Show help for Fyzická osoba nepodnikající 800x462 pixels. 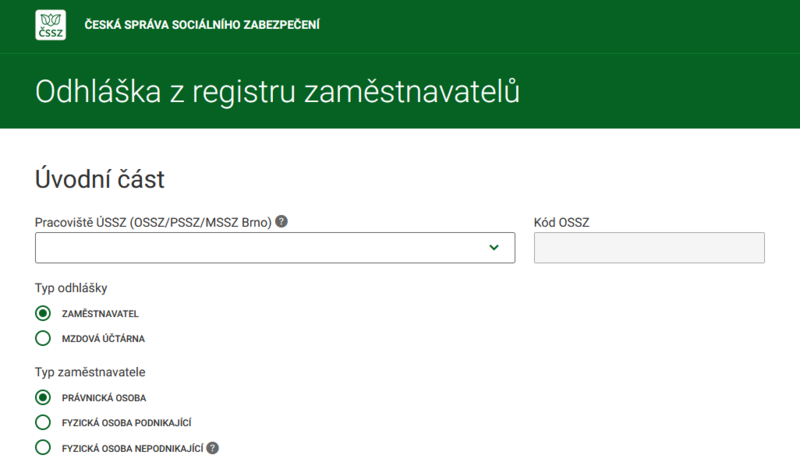pyautogui.click(x=213, y=448)
